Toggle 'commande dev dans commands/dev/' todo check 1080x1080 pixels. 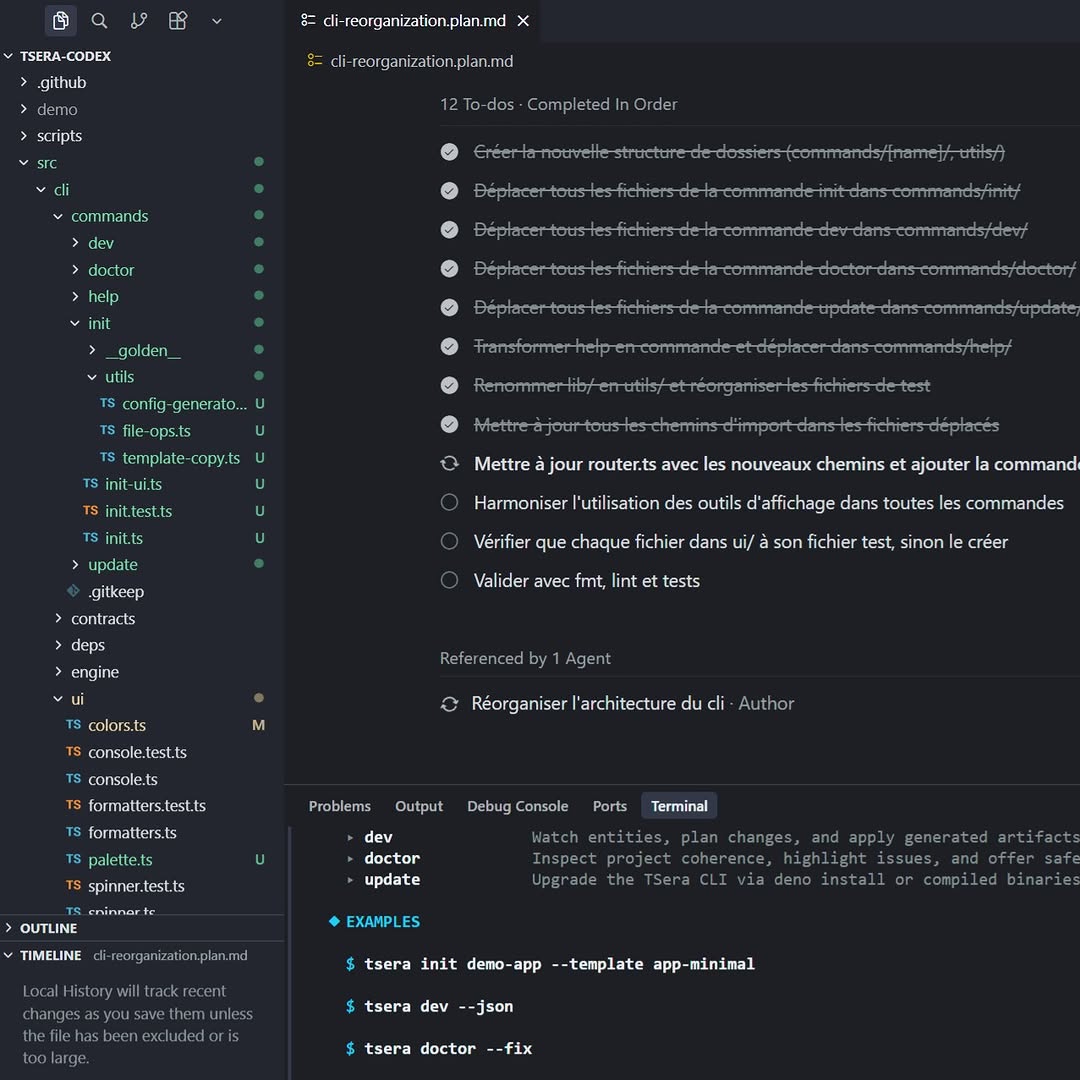coord(449,229)
